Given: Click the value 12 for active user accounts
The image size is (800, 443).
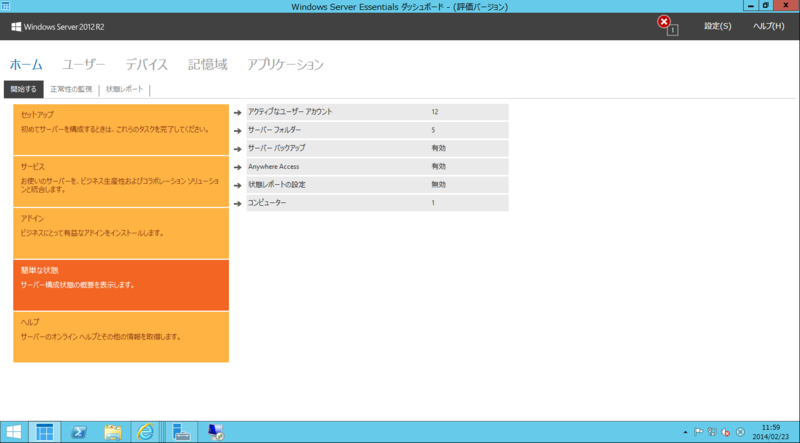Looking at the screenshot, I should 435,112.
